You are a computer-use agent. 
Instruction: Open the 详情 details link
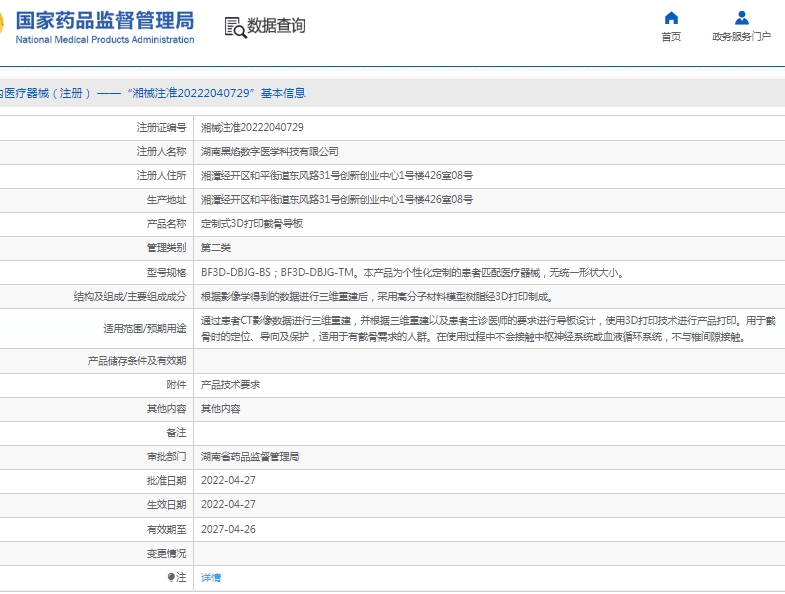[211, 577]
